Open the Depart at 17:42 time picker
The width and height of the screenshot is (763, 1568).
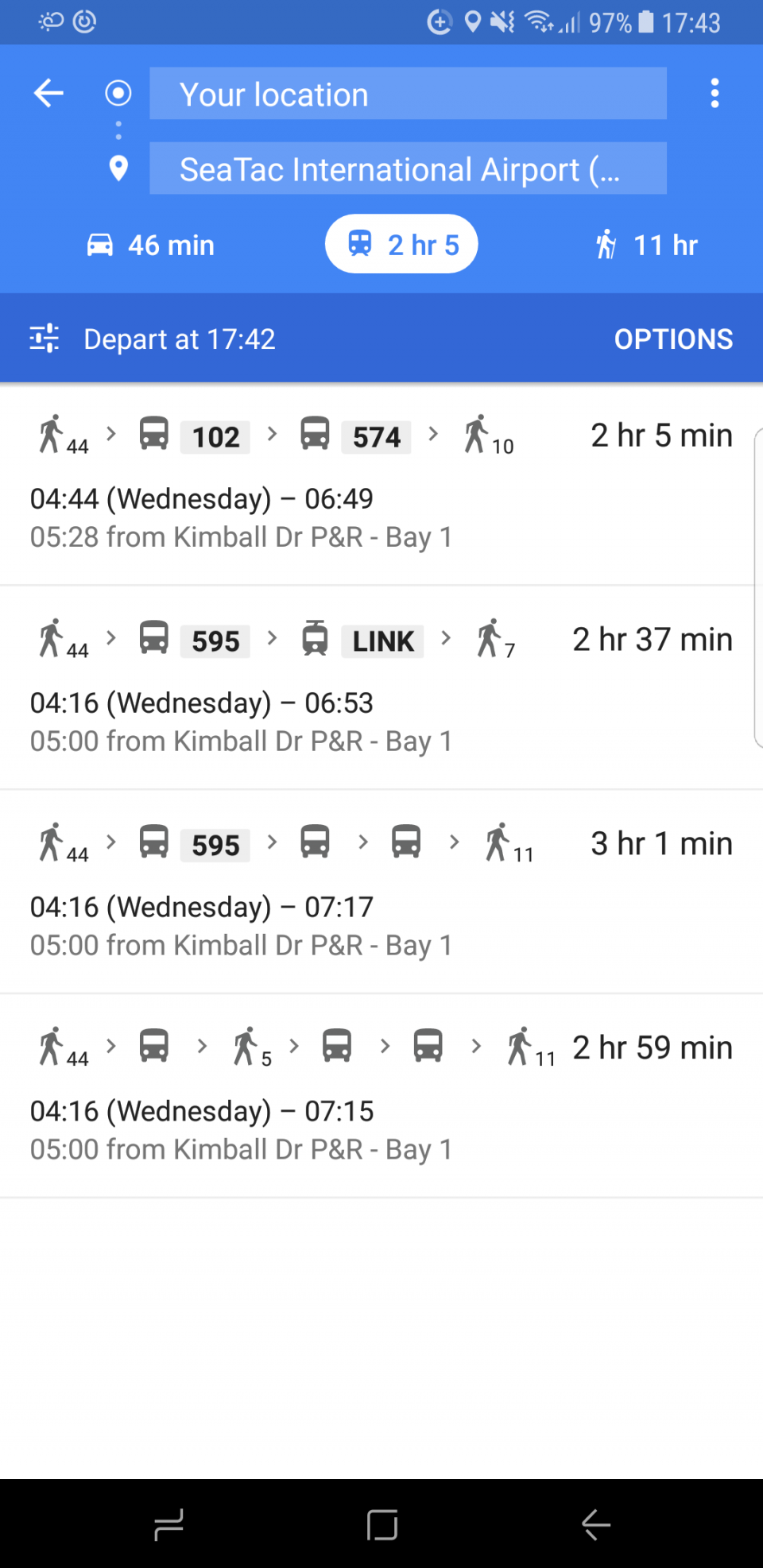pos(180,339)
